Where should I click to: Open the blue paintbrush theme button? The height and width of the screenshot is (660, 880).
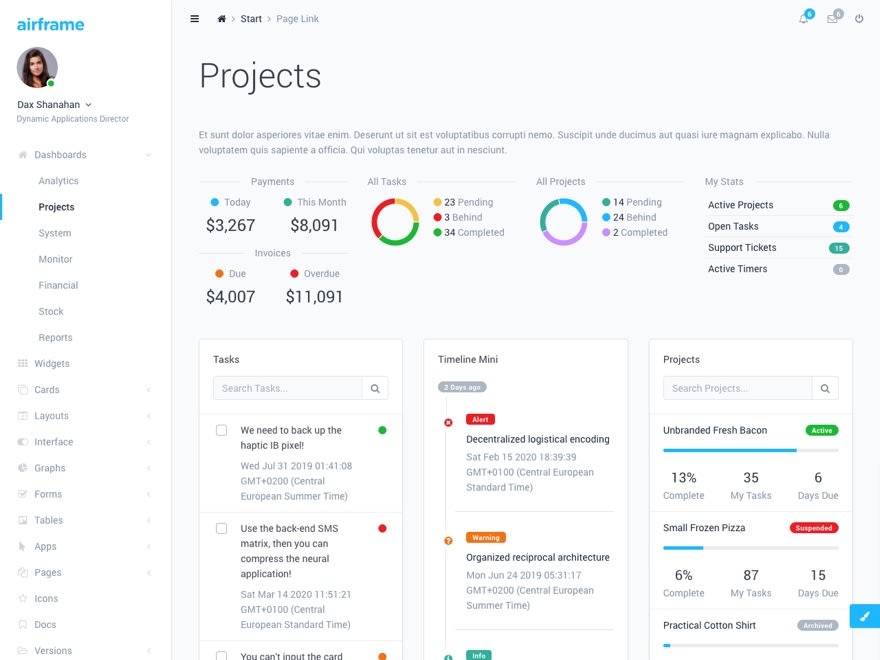[x=864, y=616]
